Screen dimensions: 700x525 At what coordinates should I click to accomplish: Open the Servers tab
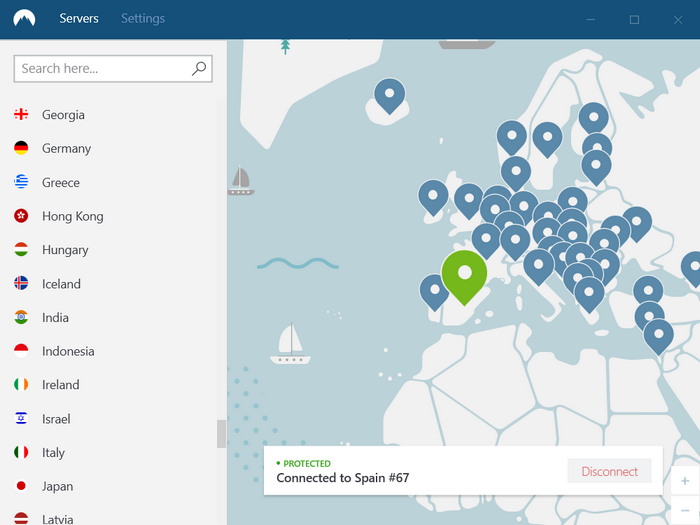(x=79, y=18)
